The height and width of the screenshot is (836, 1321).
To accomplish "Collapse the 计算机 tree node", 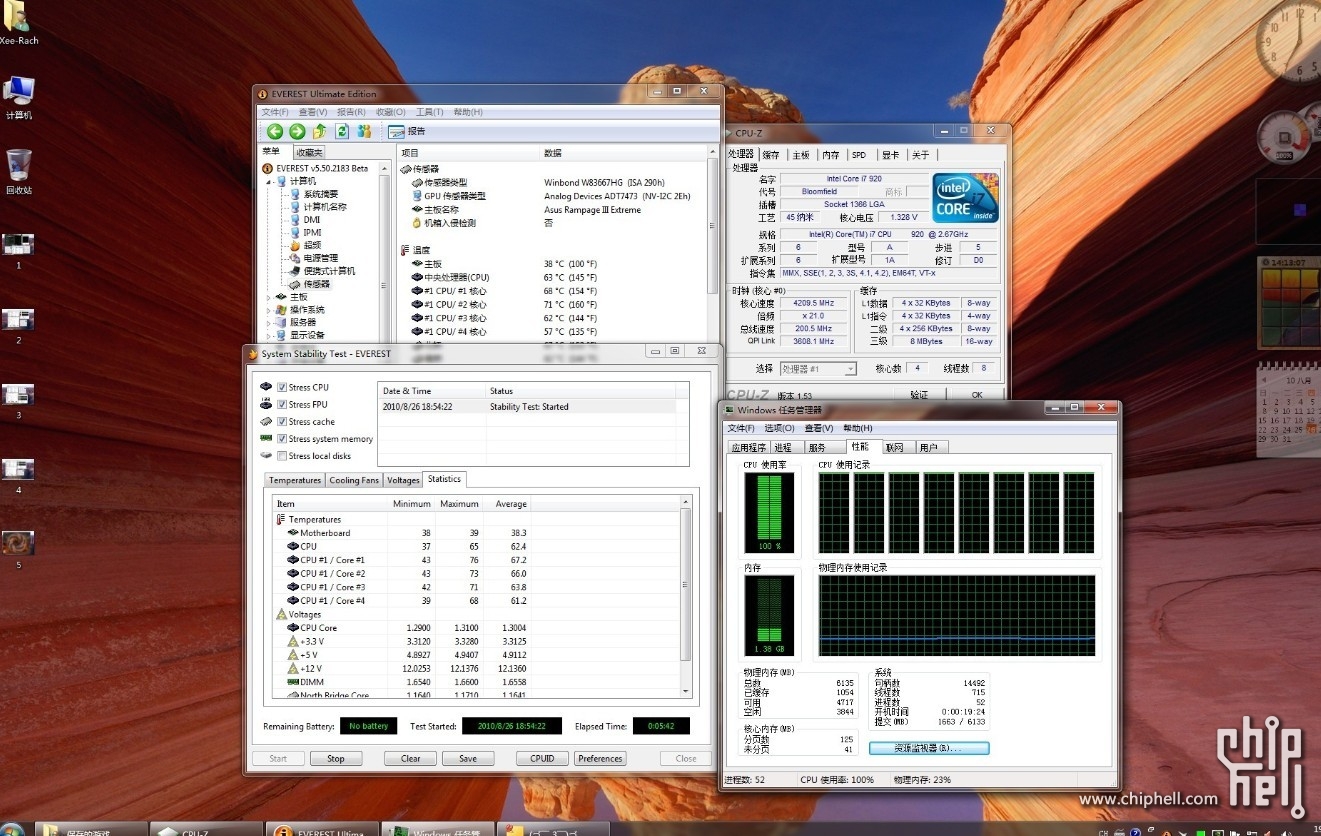I will [269, 181].
